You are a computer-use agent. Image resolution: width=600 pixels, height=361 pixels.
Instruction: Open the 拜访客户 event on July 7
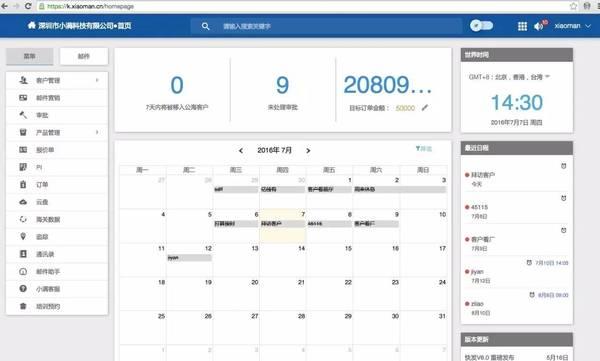coord(282,224)
